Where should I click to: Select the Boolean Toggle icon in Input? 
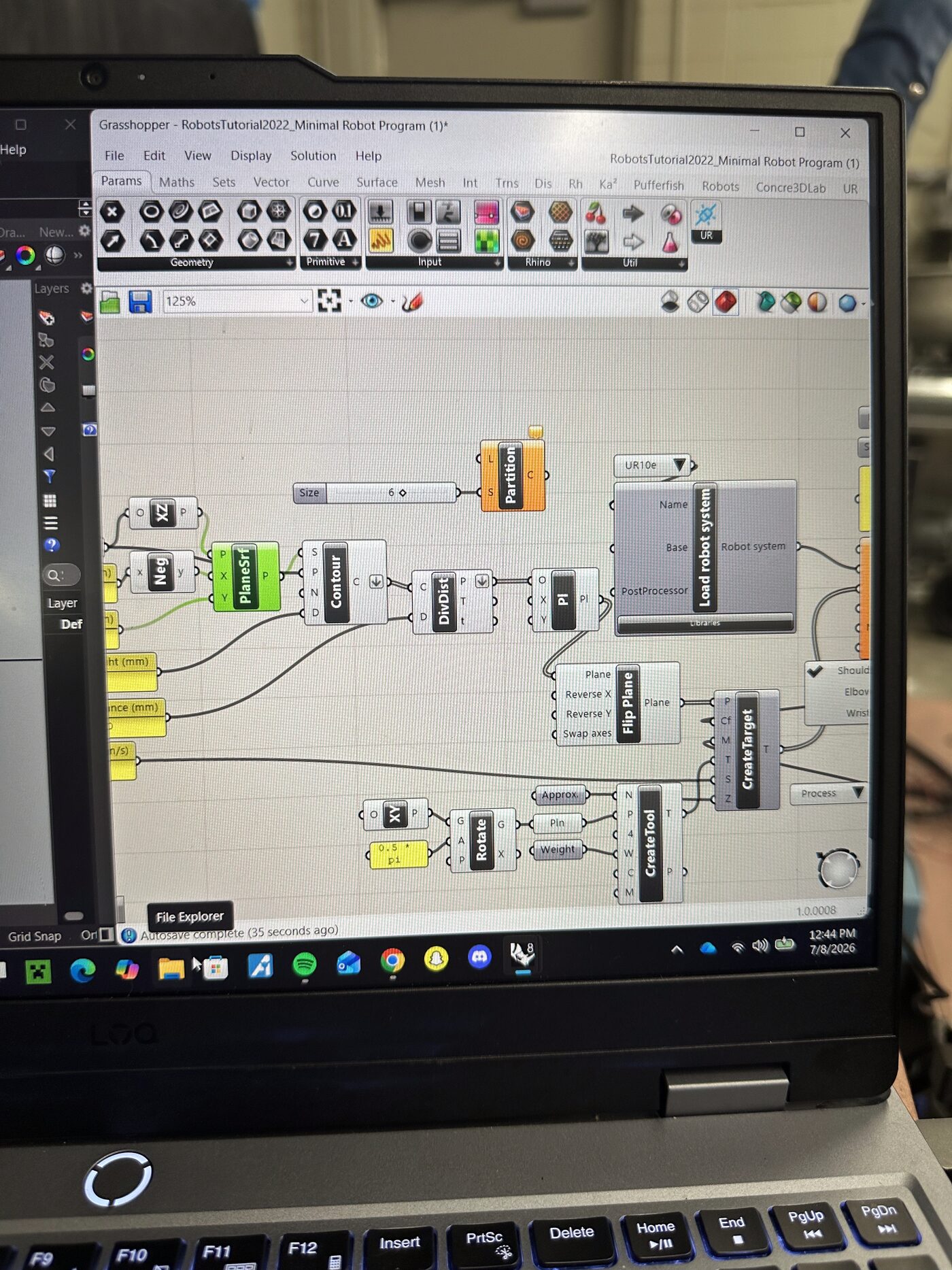point(420,212)
